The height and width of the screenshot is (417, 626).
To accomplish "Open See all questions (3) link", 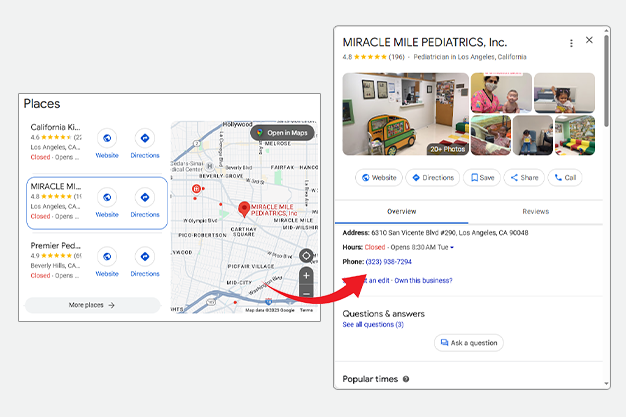I will (x=373, y=324).
